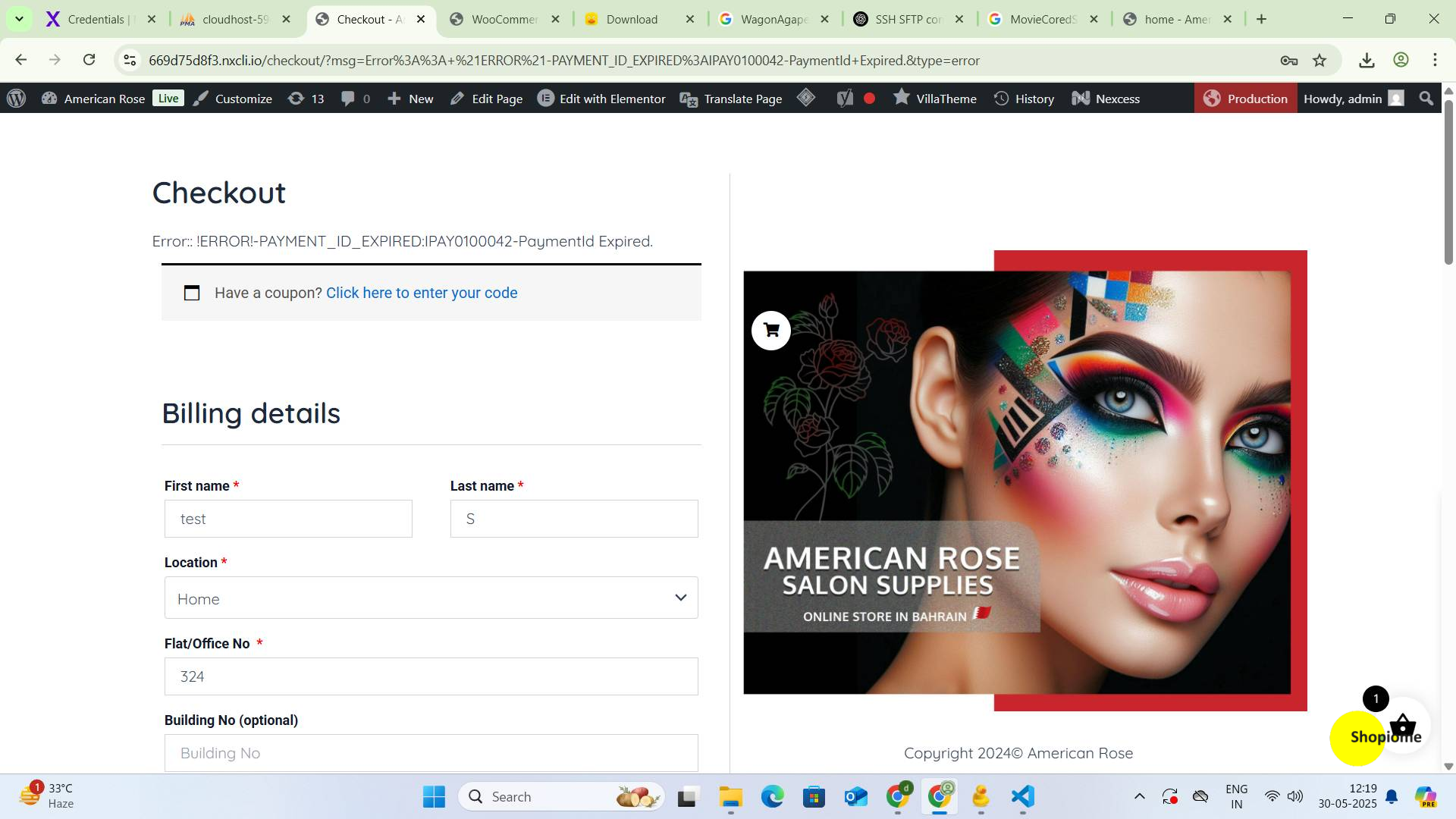The width and height of the screenshot is (1456, 819).
Task: Open the Chrome three-dot menu
Action: coord(1435,60)
